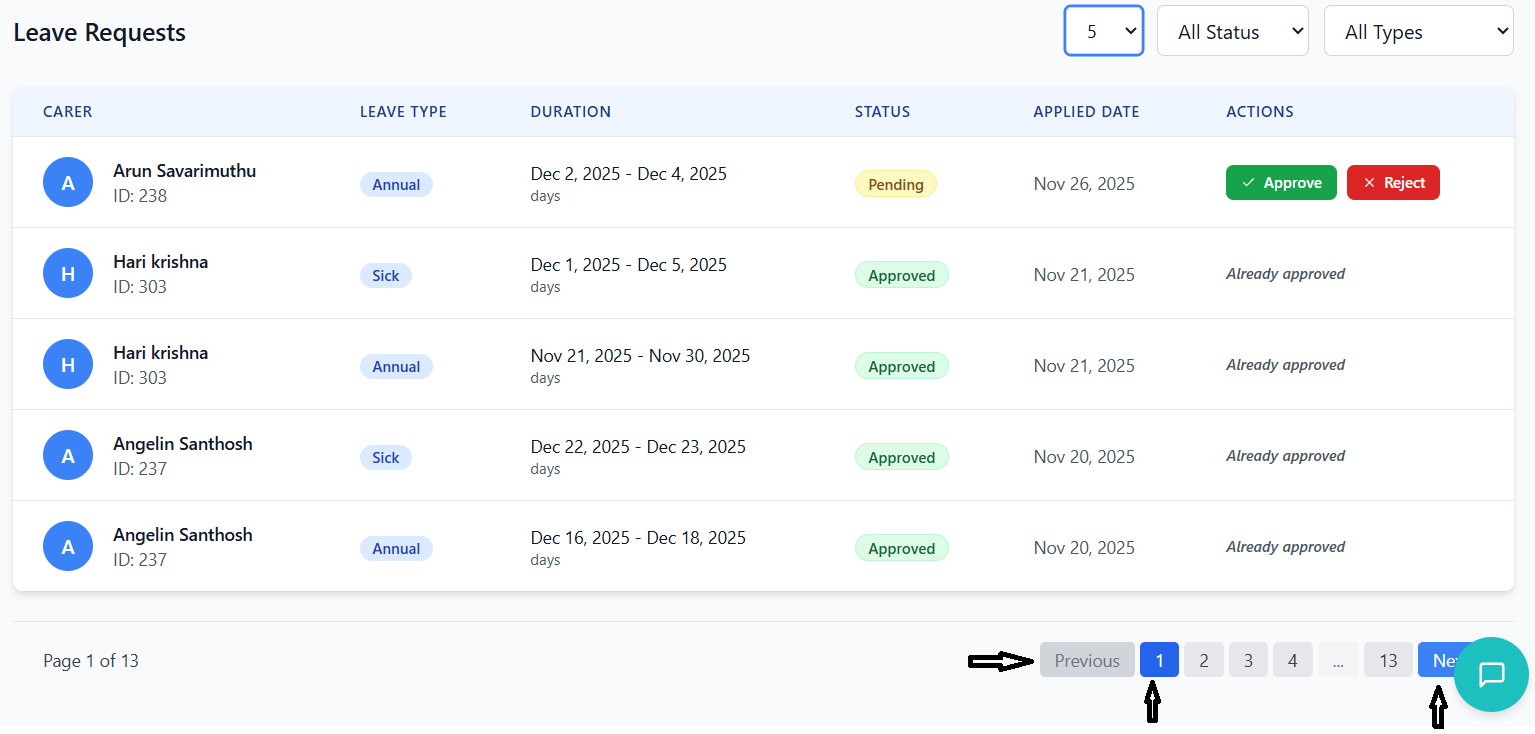
Task: Go to page 2 of results
Action: [1204, 660]
